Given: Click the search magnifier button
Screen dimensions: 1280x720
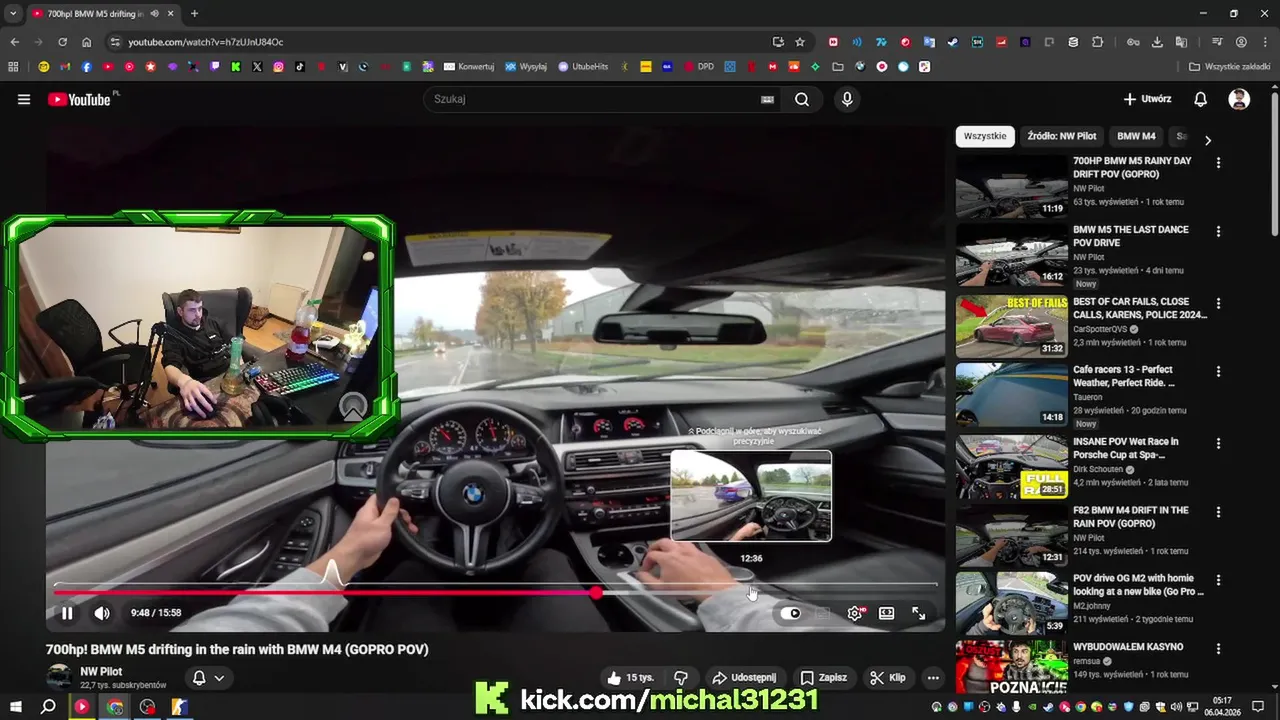Looking at the screenshot, I should (802, 99).
